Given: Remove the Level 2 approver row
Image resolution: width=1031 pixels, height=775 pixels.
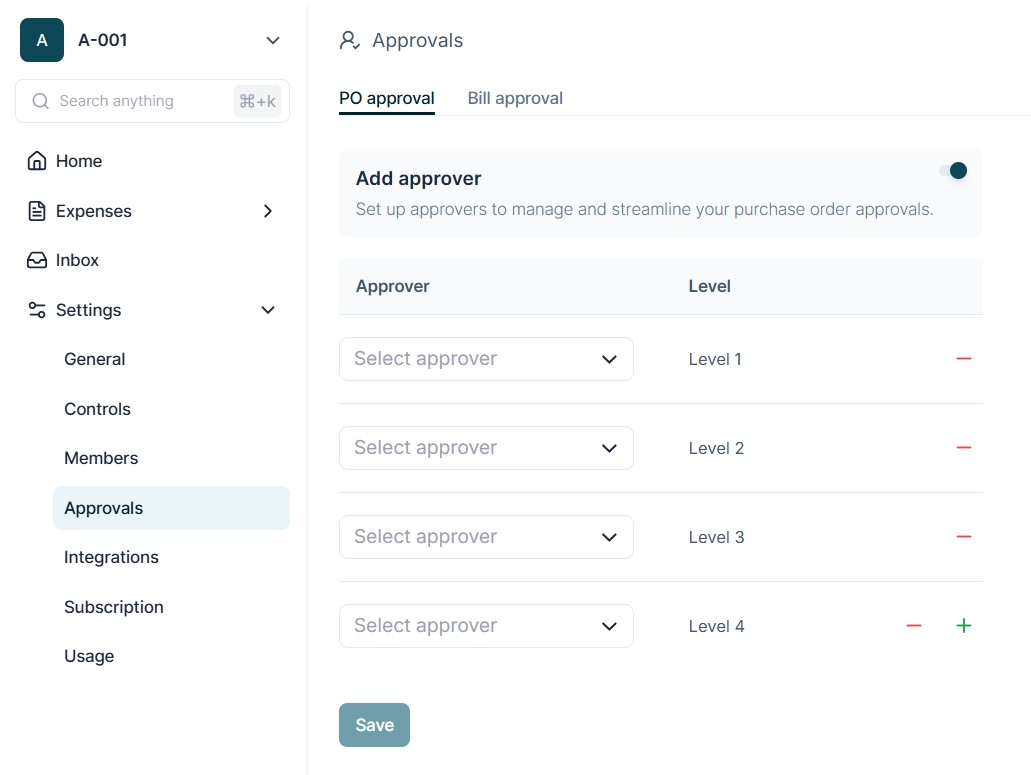Looking at the screenshot, I should pos(963,448).
